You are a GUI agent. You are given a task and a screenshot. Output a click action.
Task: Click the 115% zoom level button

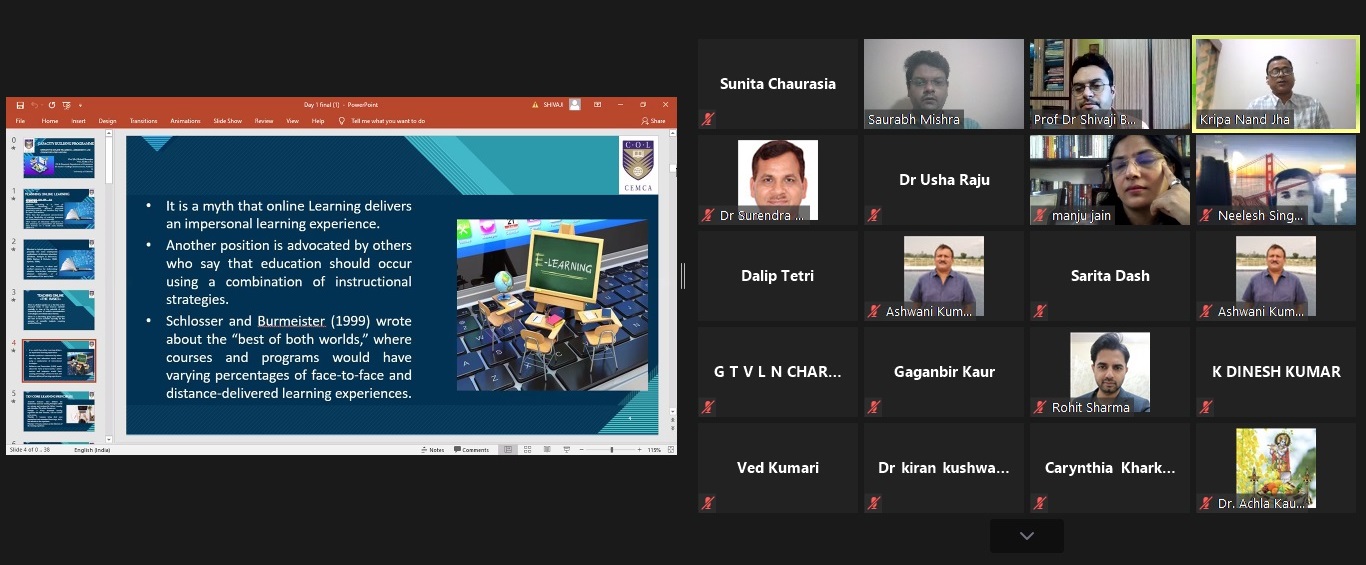coord(655,450)
